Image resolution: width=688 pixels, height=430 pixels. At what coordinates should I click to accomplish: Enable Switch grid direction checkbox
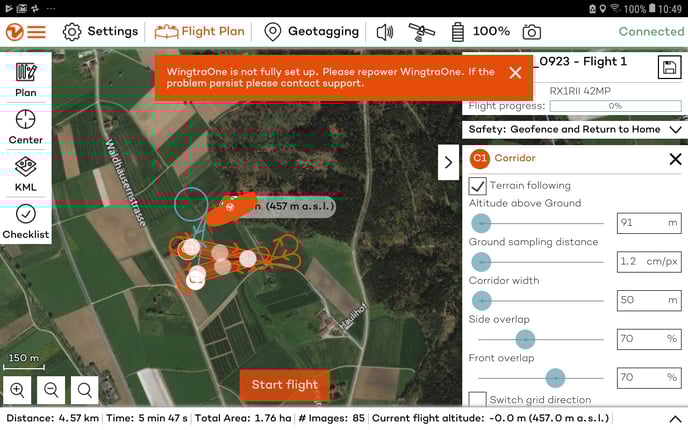click(478, 400)
